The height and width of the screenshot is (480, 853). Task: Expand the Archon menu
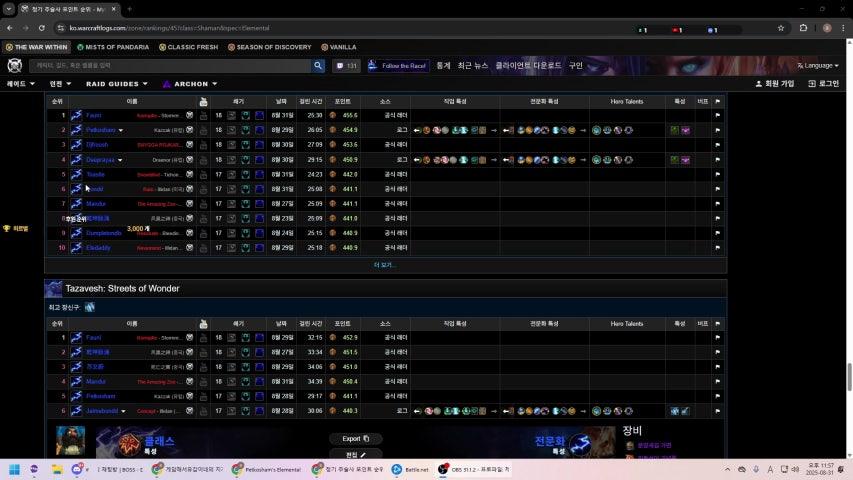pos(190,84)
